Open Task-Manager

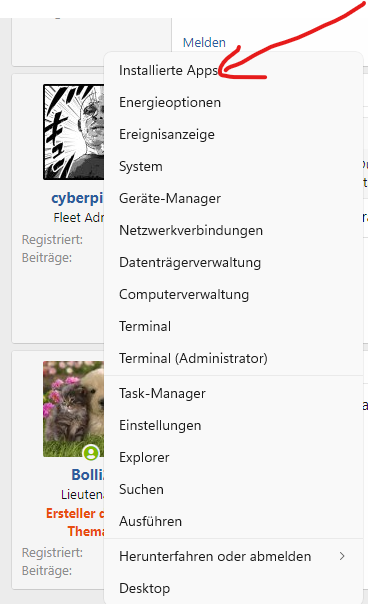tap(233, 393)
